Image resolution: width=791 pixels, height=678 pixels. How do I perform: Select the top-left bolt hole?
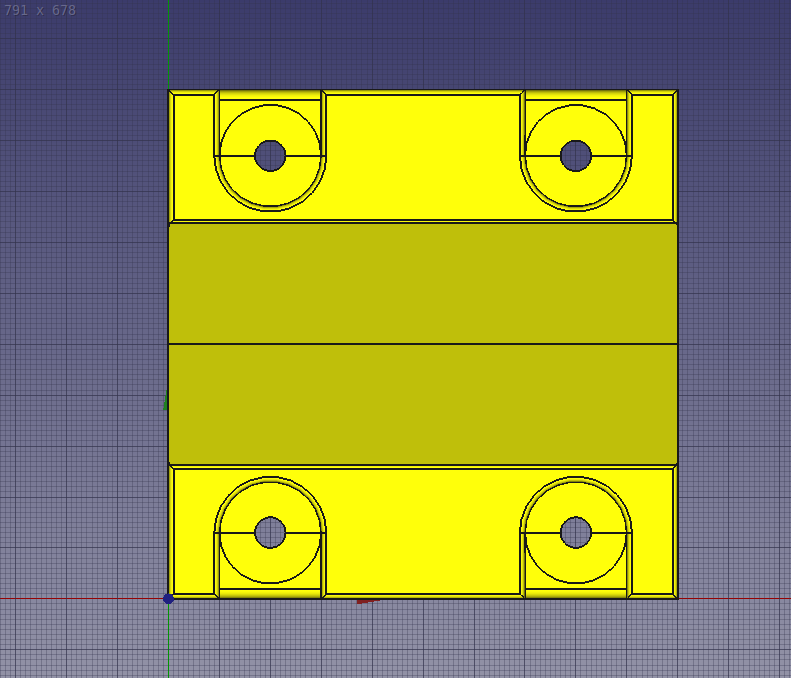click(x=270, y=156)
